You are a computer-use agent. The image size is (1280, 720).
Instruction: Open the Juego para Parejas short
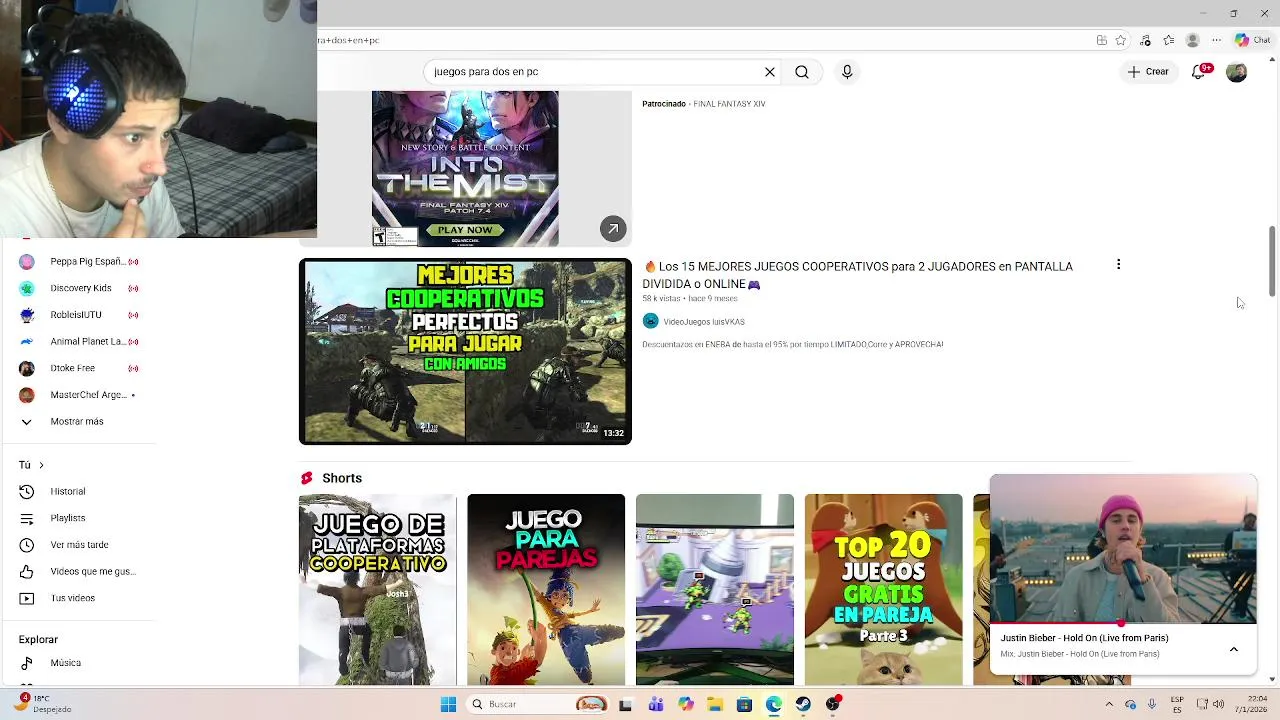pos(546,590)
